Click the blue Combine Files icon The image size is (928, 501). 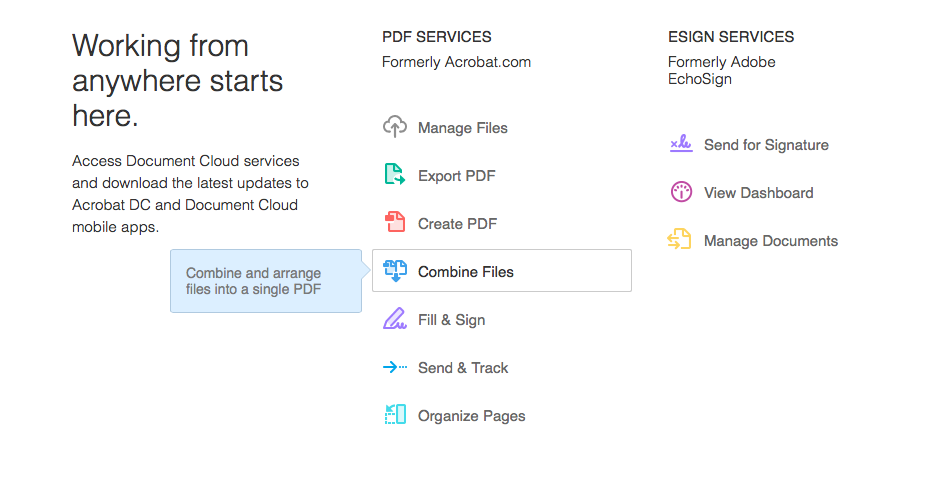395,271
